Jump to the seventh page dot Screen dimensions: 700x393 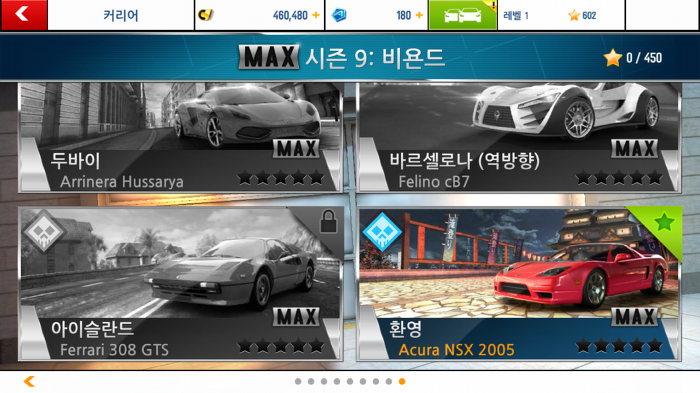click(376, 381)
